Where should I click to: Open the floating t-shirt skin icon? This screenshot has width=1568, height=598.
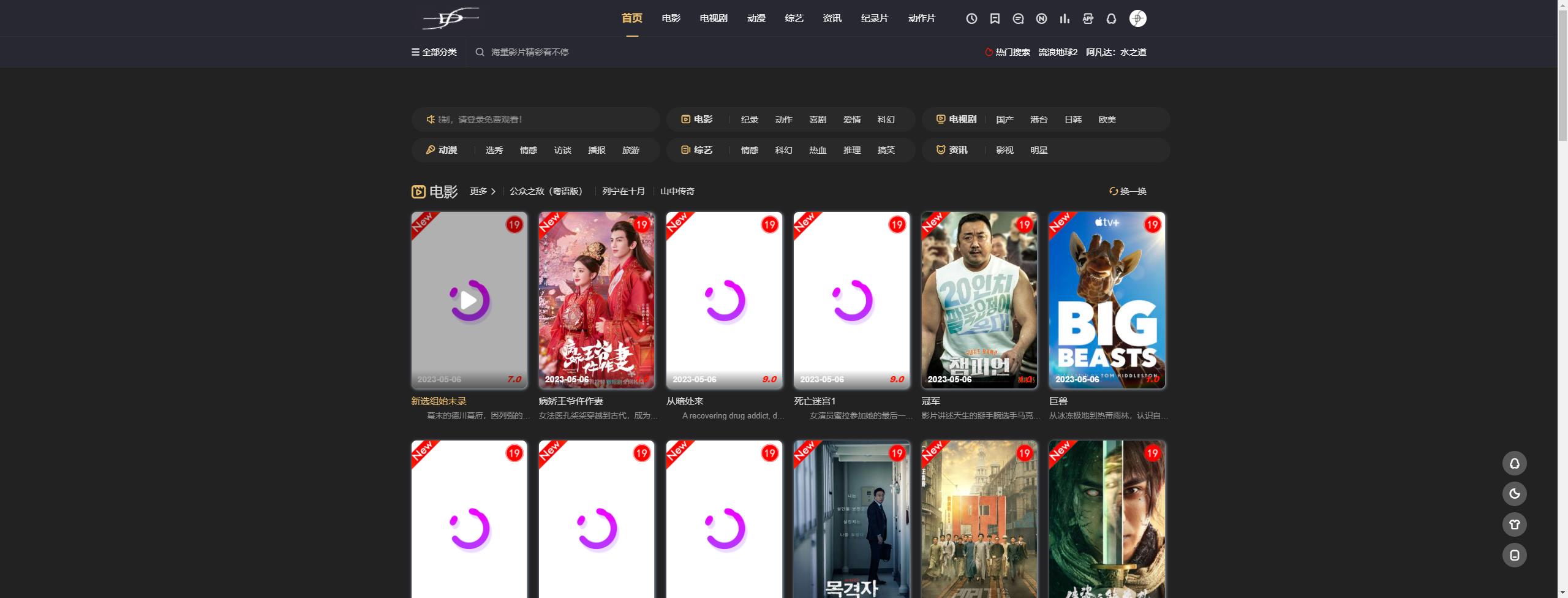click(1514, 524)
